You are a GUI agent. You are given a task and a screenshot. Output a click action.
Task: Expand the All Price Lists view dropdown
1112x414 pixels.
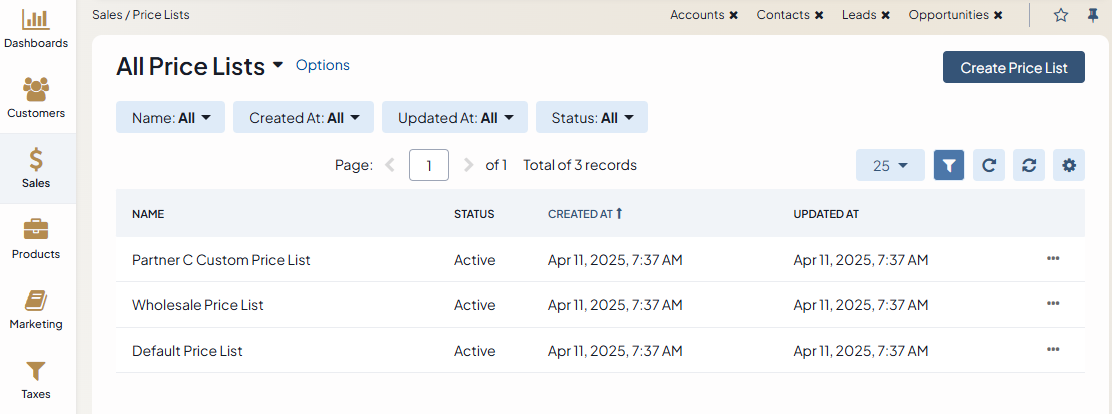[x=277, y=67]
